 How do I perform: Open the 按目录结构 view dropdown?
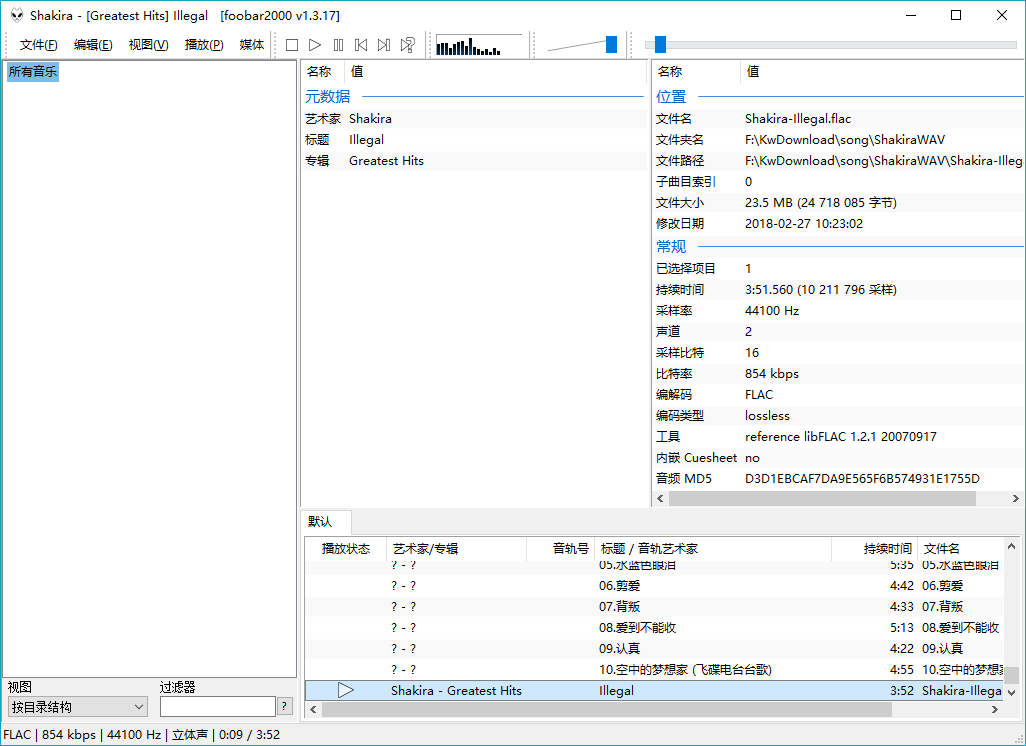point(78,707)
